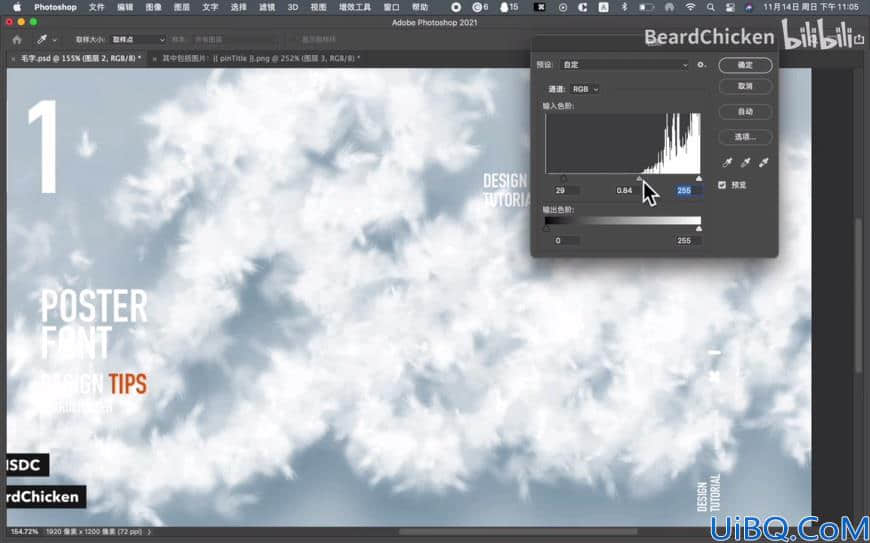Image resolution: width=870 pixels, height=543 pixels.
Task: Click the share icon at window corner
Action: point(859,40)
